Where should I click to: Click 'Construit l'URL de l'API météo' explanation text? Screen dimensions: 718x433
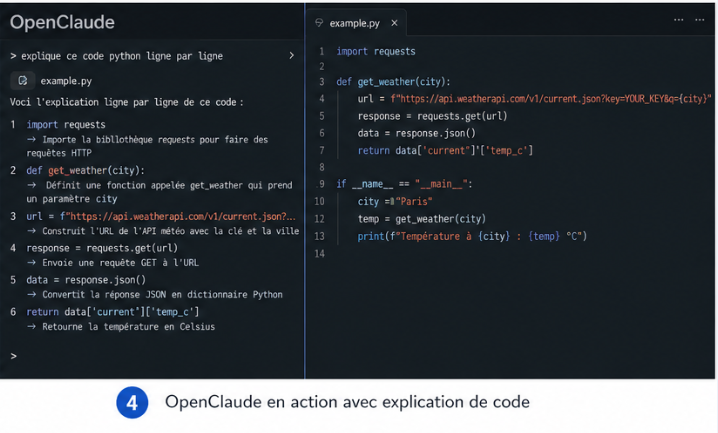[x=170, y=231]
